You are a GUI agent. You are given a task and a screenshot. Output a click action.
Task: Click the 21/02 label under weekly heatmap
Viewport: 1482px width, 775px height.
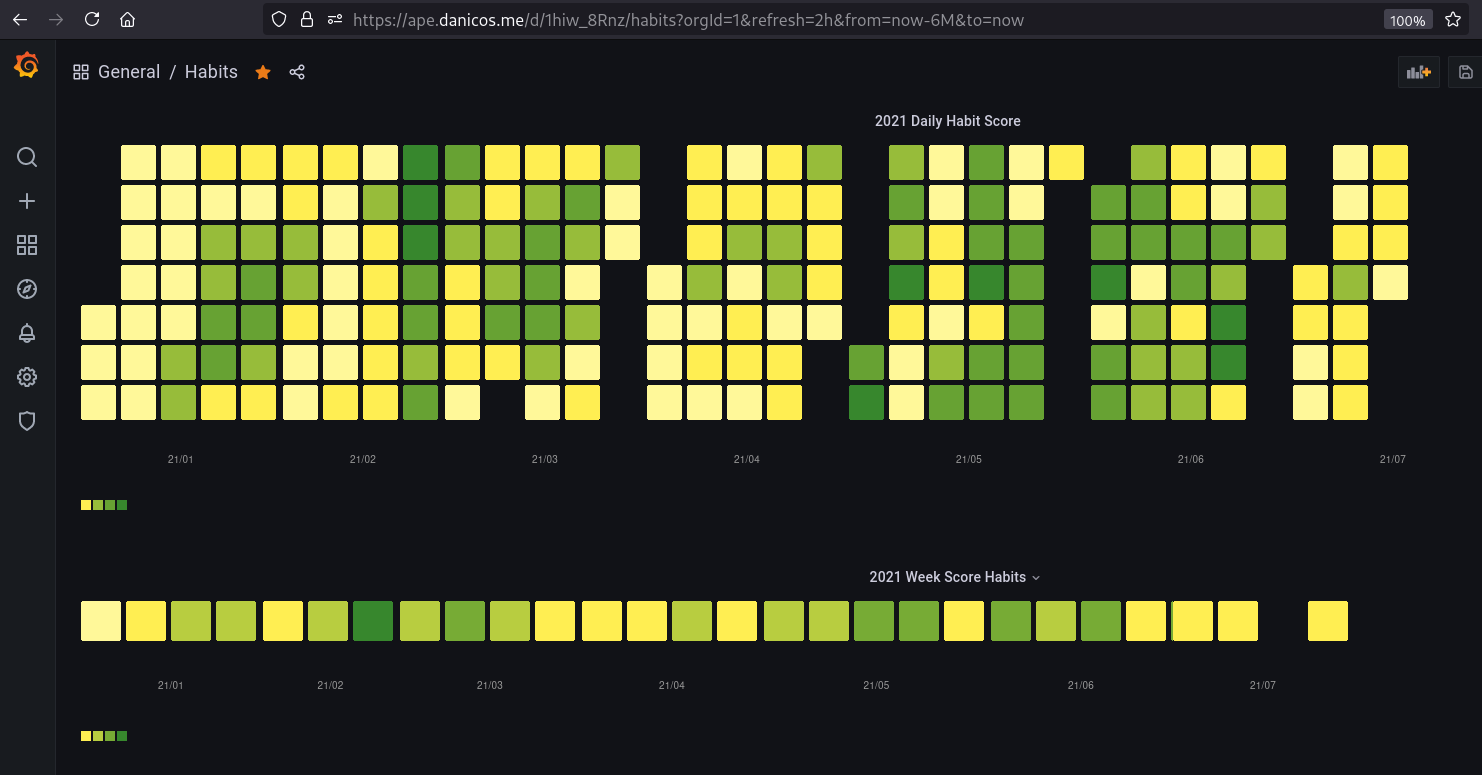[x=330, y=686]
